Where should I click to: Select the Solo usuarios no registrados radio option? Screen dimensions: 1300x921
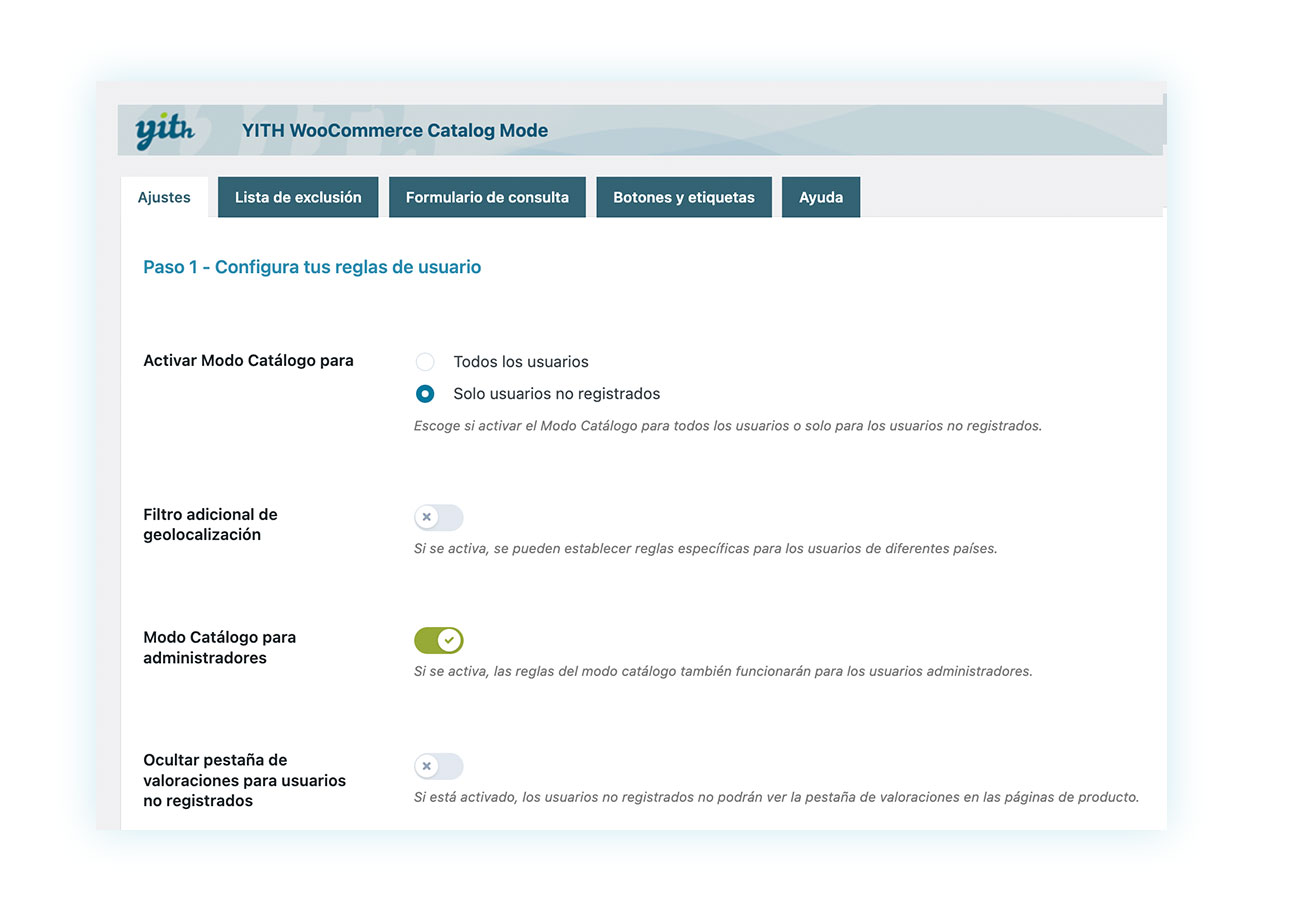coord(425,394)
